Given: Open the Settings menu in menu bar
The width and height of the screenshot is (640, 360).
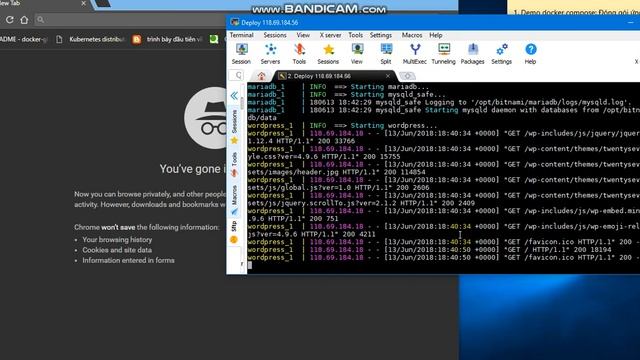Looking at the screenshot, I should coord(381,36).
